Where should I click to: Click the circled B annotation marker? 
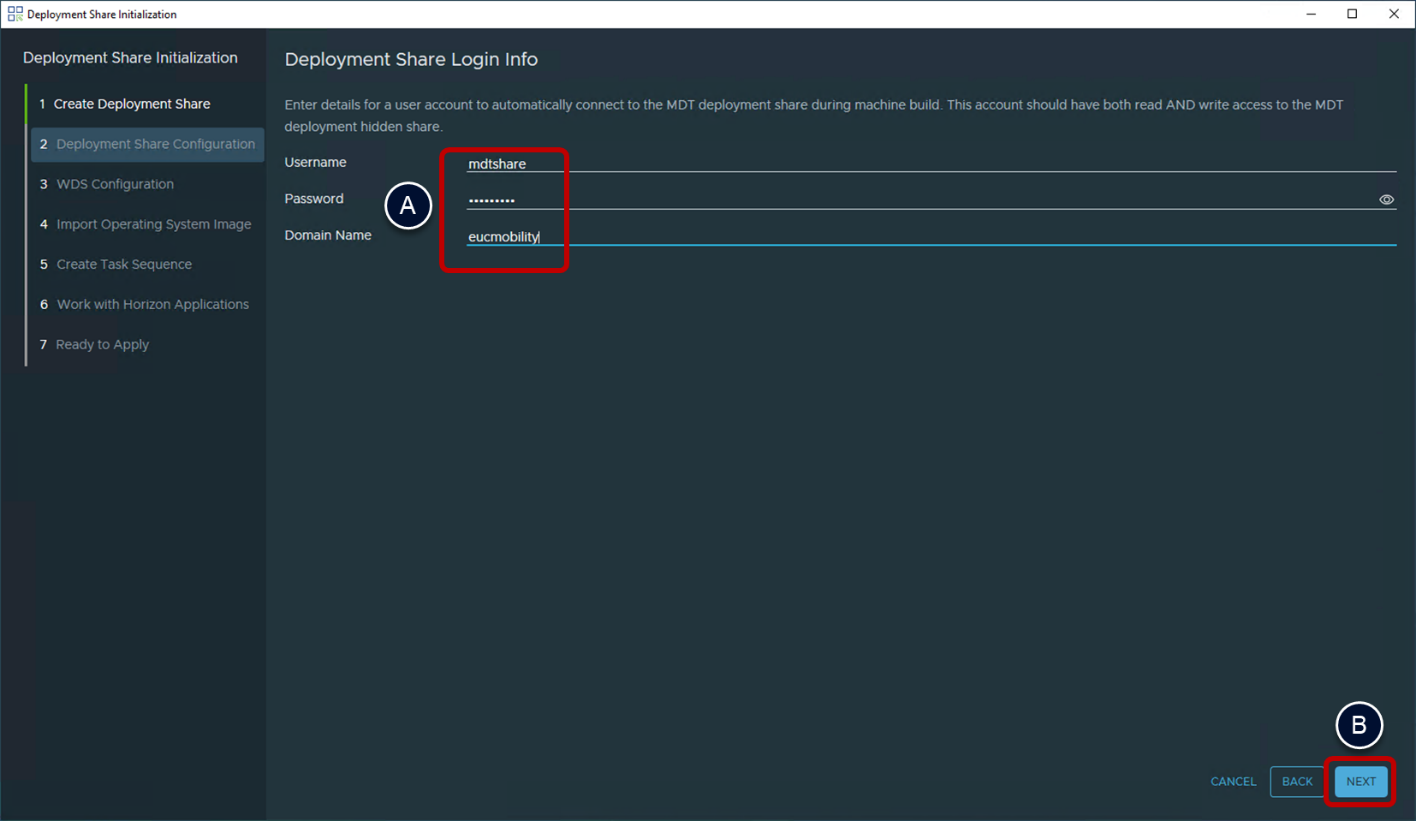pyautogui.click(x=1359, y=727)
